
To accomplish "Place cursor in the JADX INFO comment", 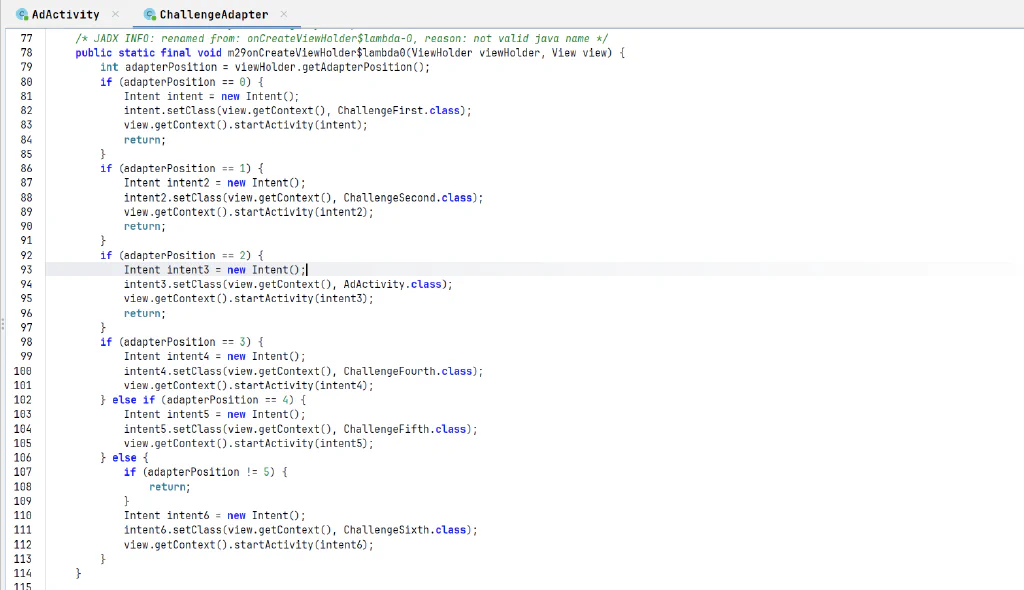I will tap(342, 39).
